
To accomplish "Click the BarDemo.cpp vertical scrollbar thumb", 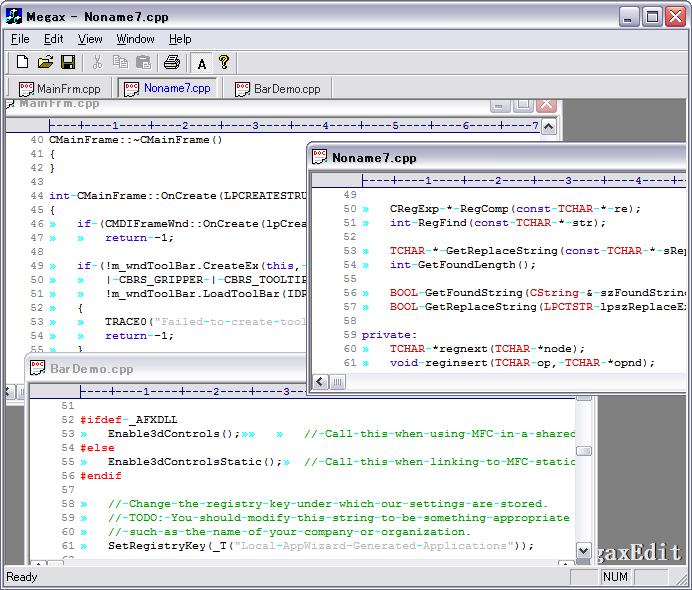I will point(583,451).
